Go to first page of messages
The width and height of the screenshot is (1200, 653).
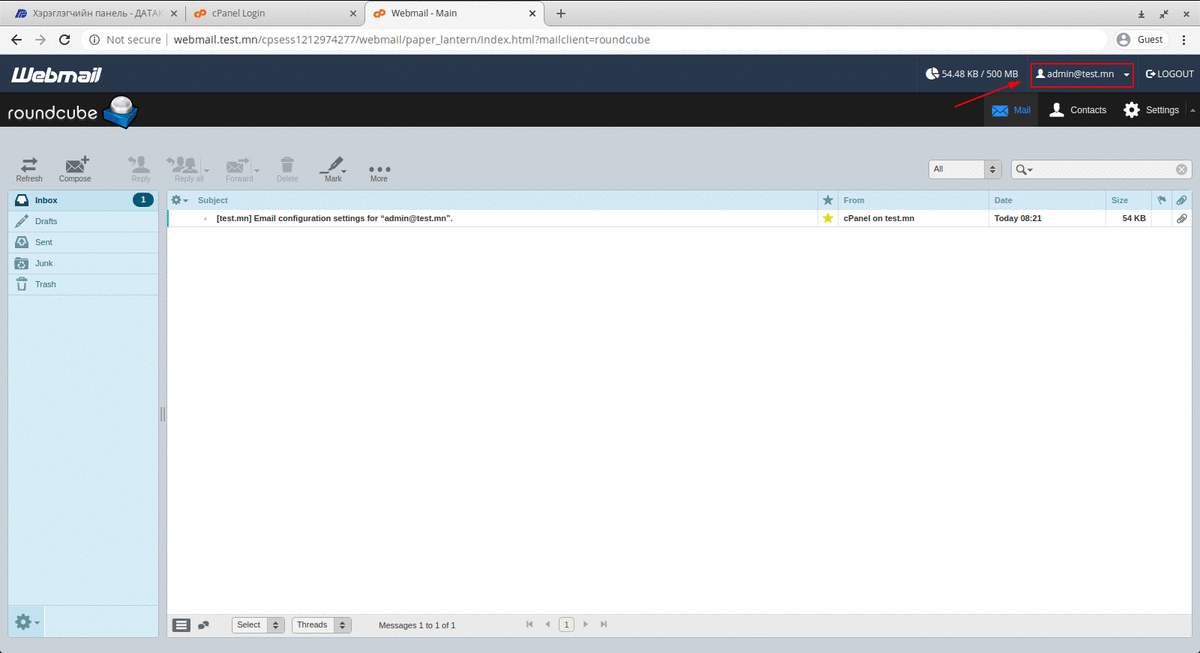coord(529,625)
